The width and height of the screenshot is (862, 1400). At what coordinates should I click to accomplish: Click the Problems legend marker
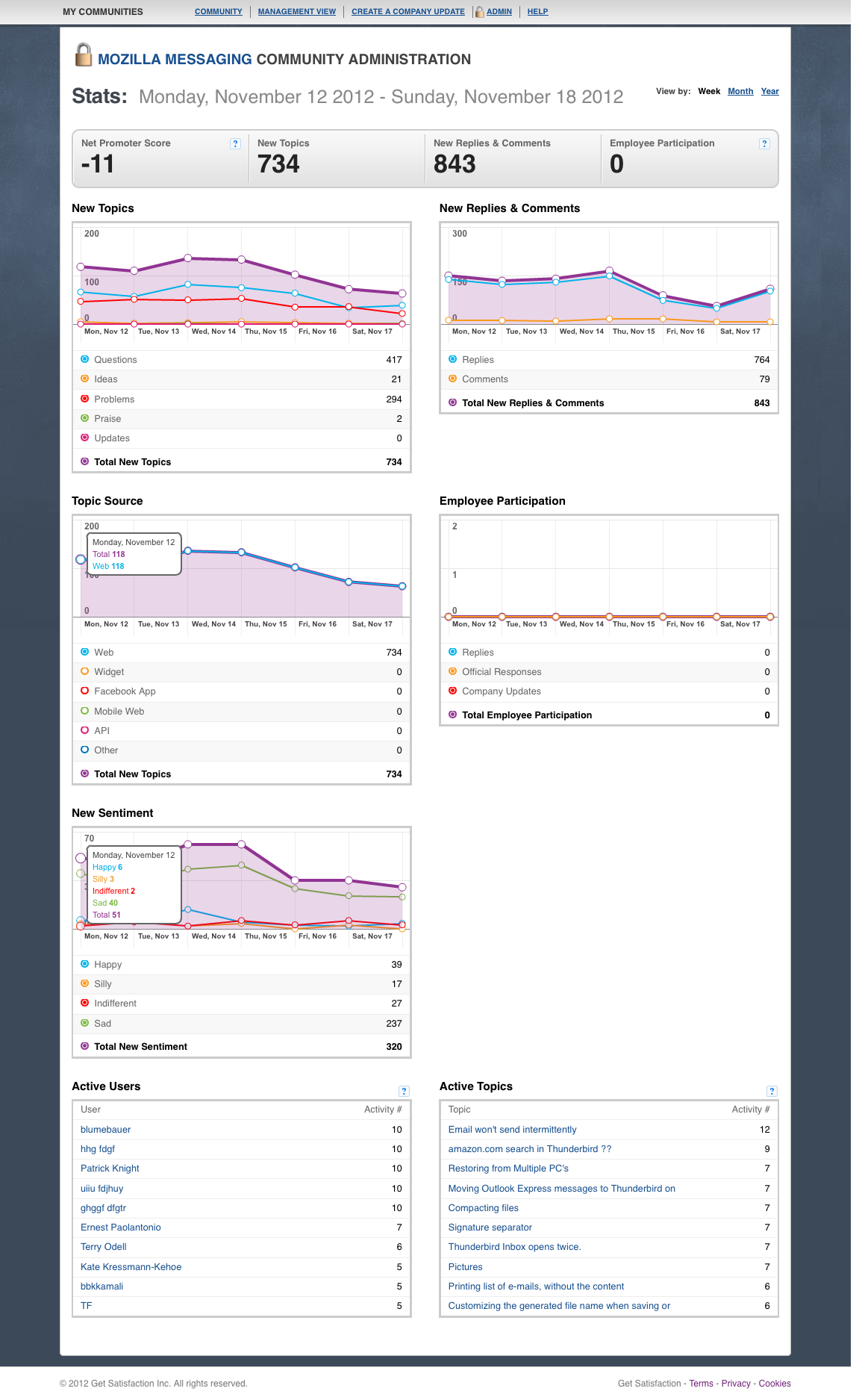84,399
